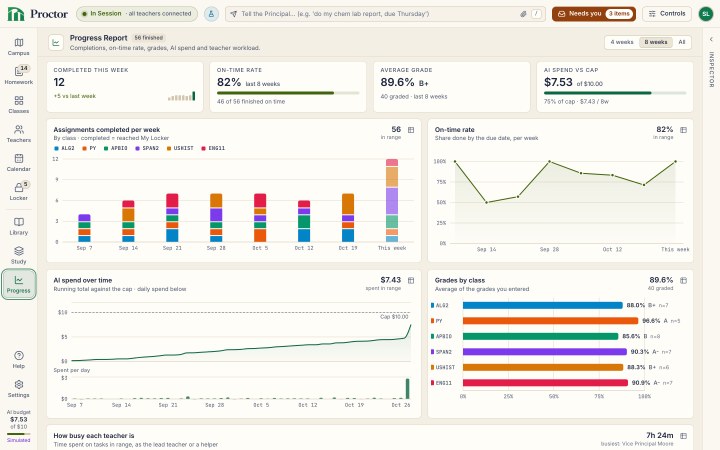This screenshot has width=720, height=450.
Task: Open table view for AI spend chart
Action: (411, 280)
